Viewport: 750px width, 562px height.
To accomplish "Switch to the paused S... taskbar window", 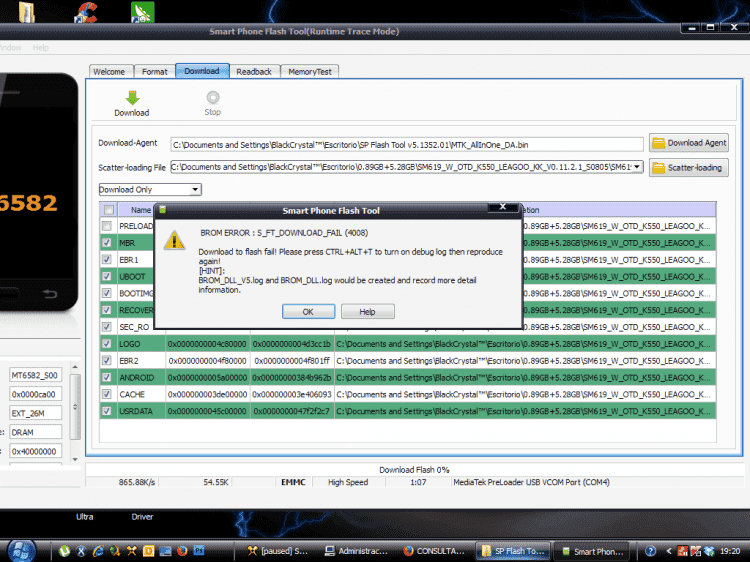I will (x=277, y=551).
